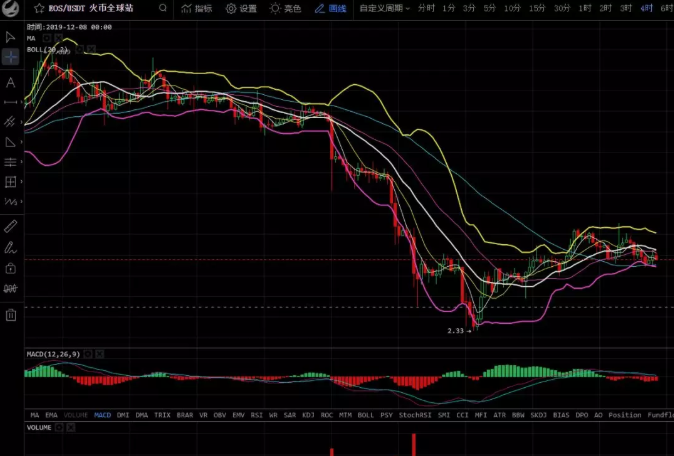The height and width of the screenshot is (456, 674).
Task: Remove the BOLL indicator overlay
Action: click(x=91, y=50)
